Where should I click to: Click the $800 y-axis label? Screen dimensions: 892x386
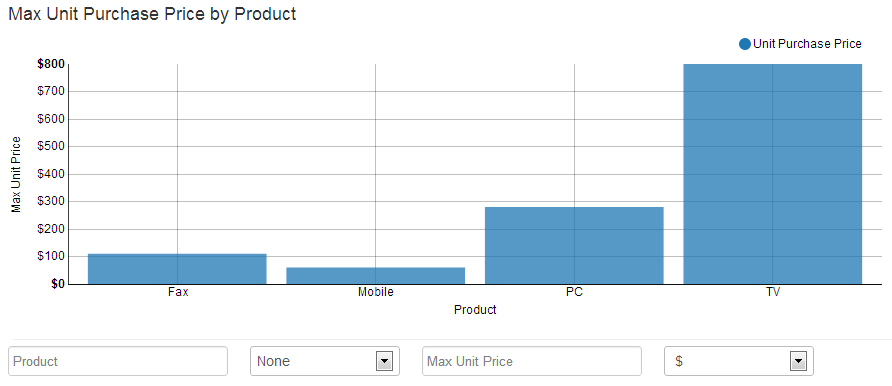[x=51, y=64]
